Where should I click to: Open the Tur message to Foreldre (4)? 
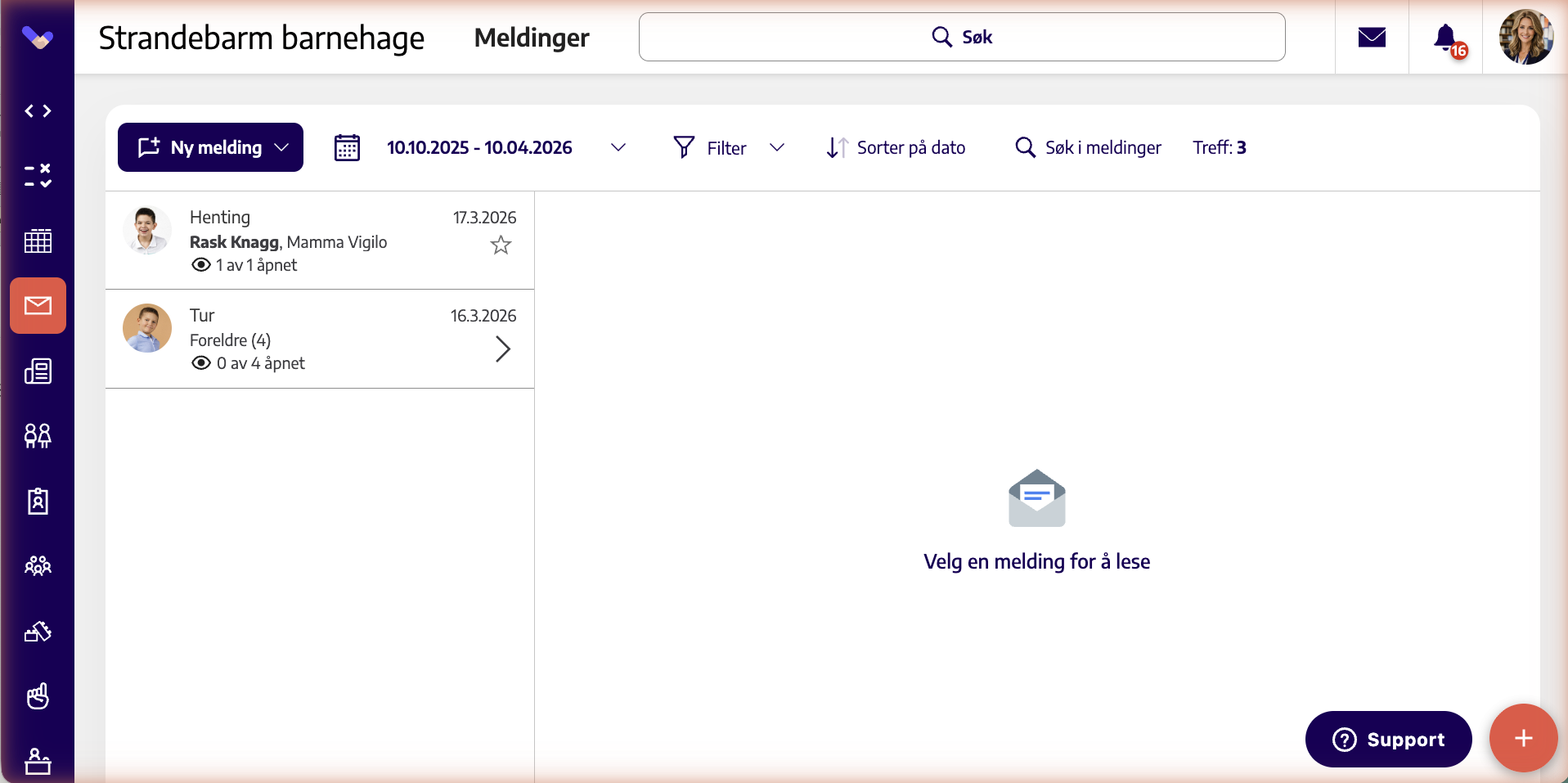coord(320,339)
